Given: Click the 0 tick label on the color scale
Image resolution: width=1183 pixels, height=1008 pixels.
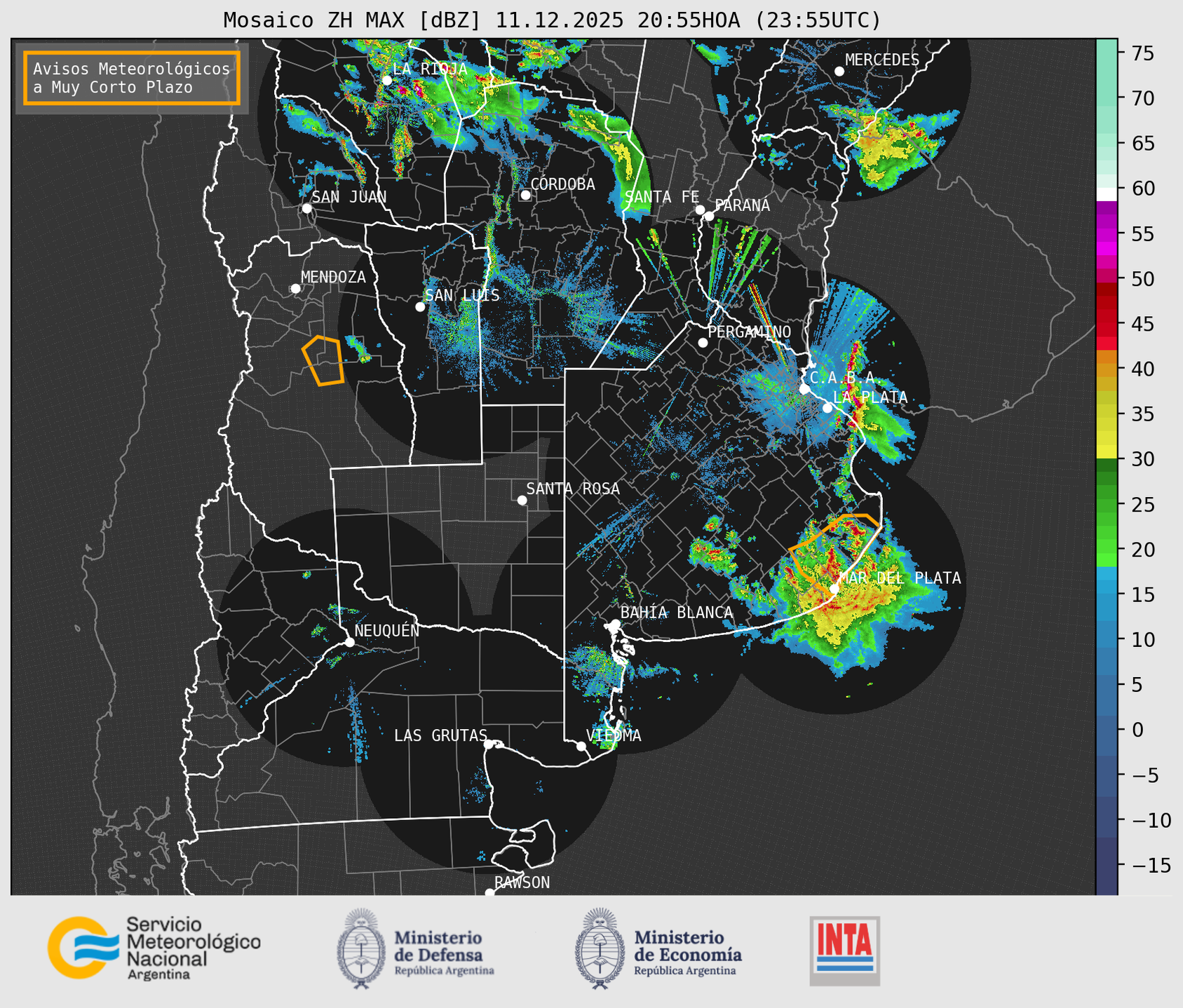Looking at the screenshot, I should click(x=1137, y=730).
